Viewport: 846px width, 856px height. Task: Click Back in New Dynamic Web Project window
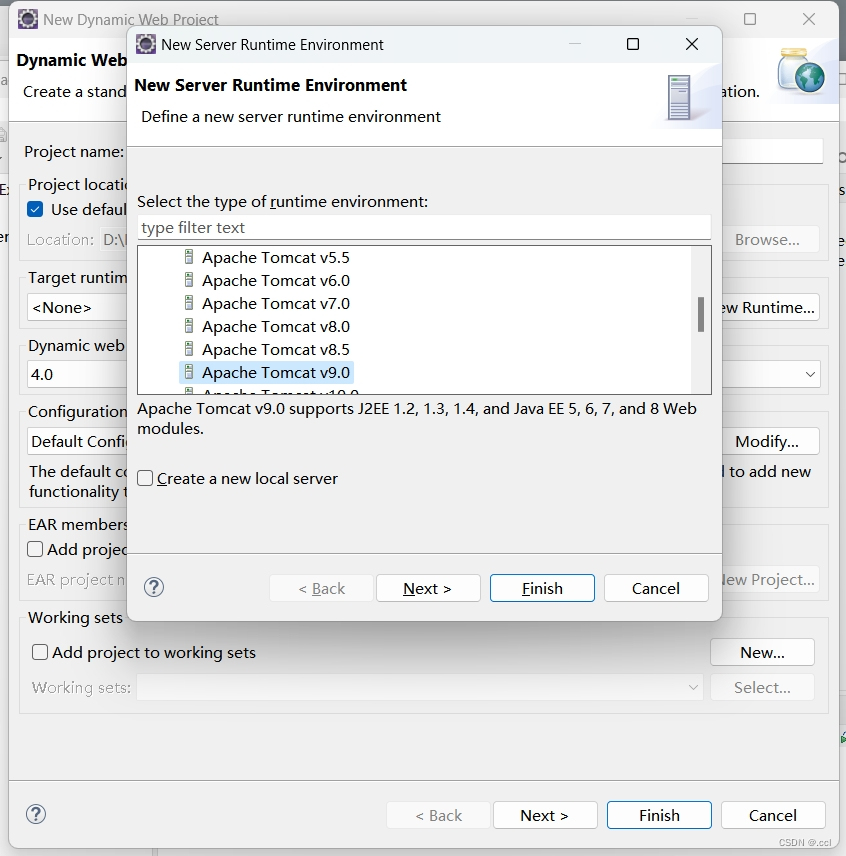click(438, 815)
